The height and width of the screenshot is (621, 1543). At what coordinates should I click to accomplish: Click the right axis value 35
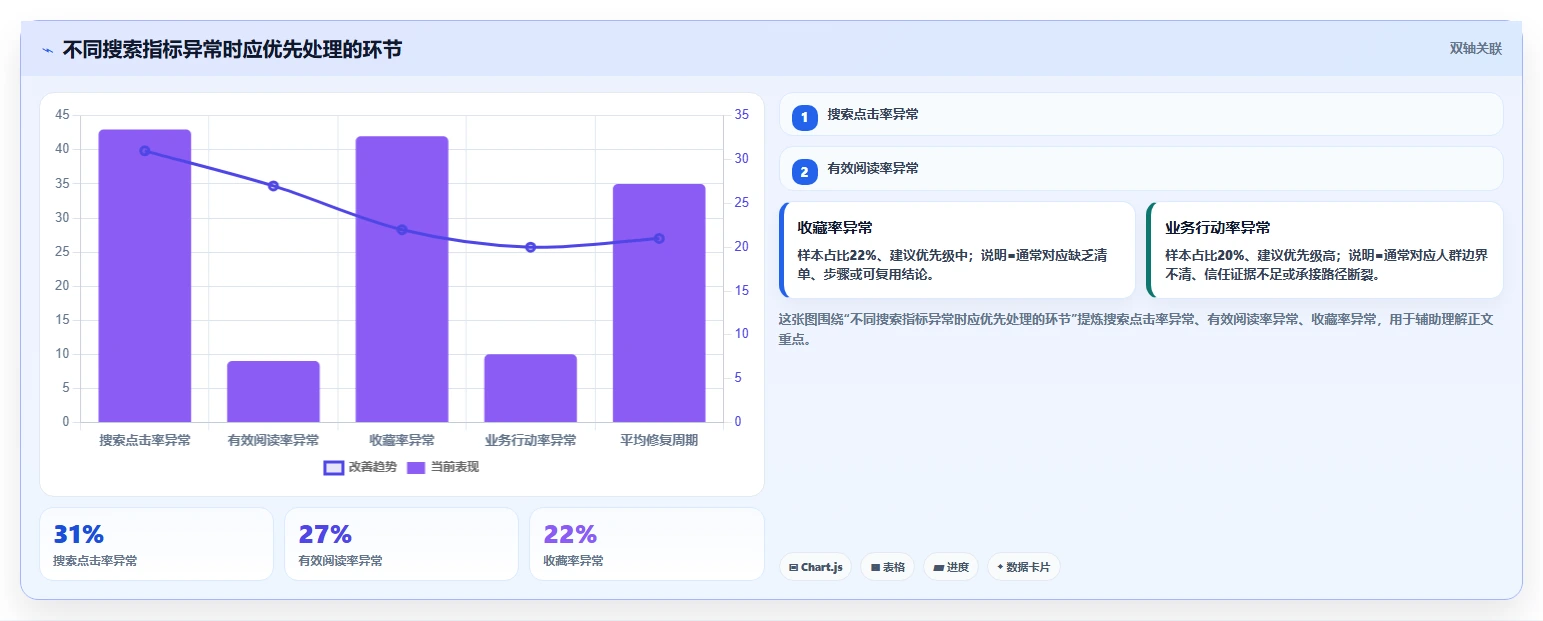coord(741,115)
